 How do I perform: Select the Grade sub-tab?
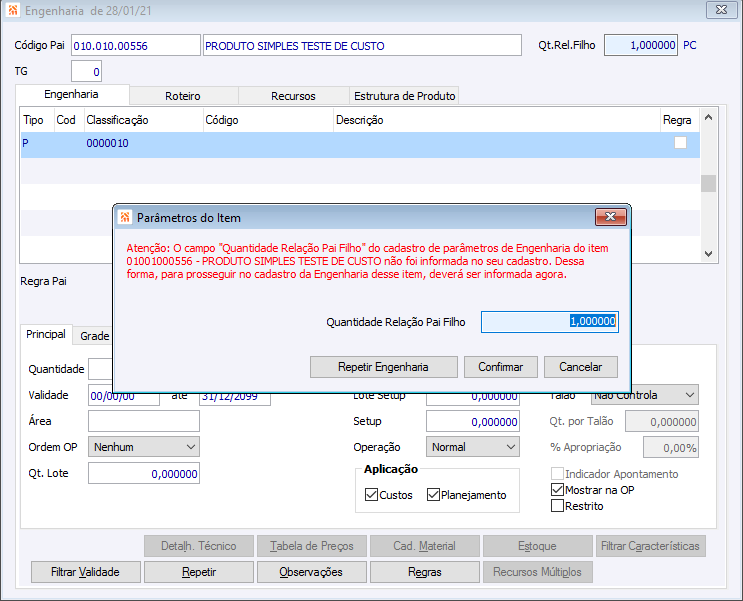click(94, 336)
